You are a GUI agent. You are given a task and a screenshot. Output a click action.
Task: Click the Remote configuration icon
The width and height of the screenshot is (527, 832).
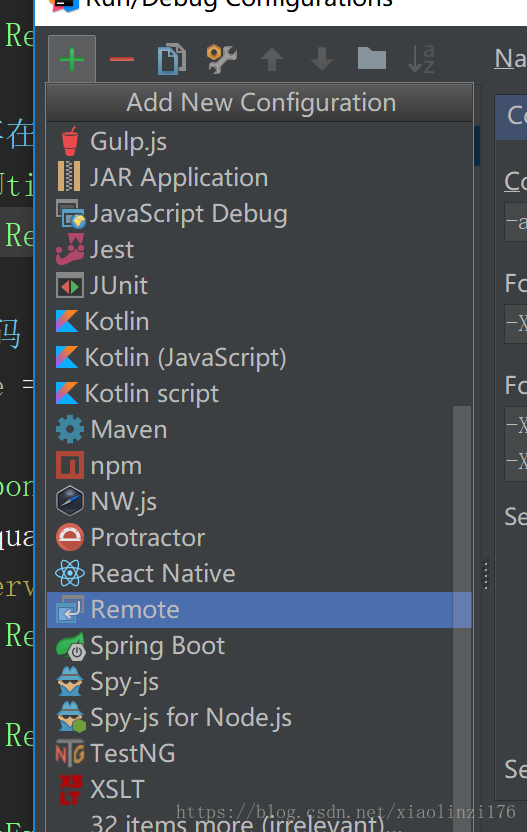coord(70,609)
